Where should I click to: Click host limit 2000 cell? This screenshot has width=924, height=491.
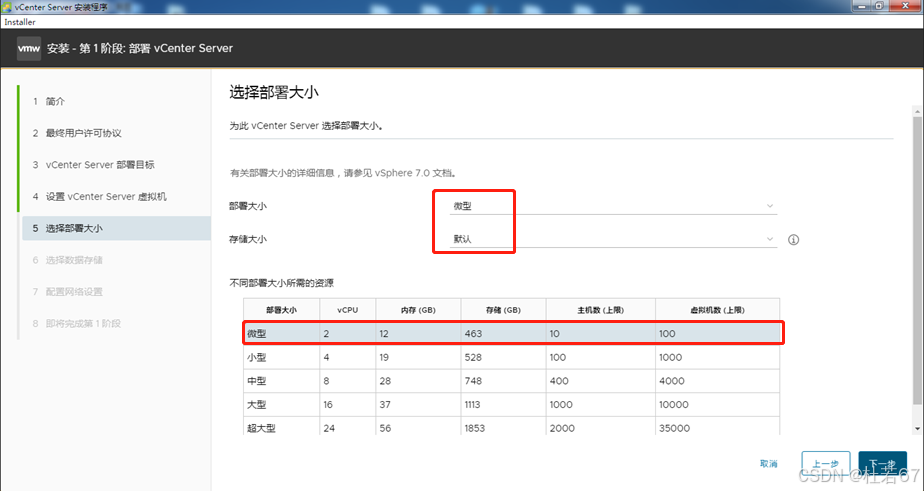(x=600, y=427)
